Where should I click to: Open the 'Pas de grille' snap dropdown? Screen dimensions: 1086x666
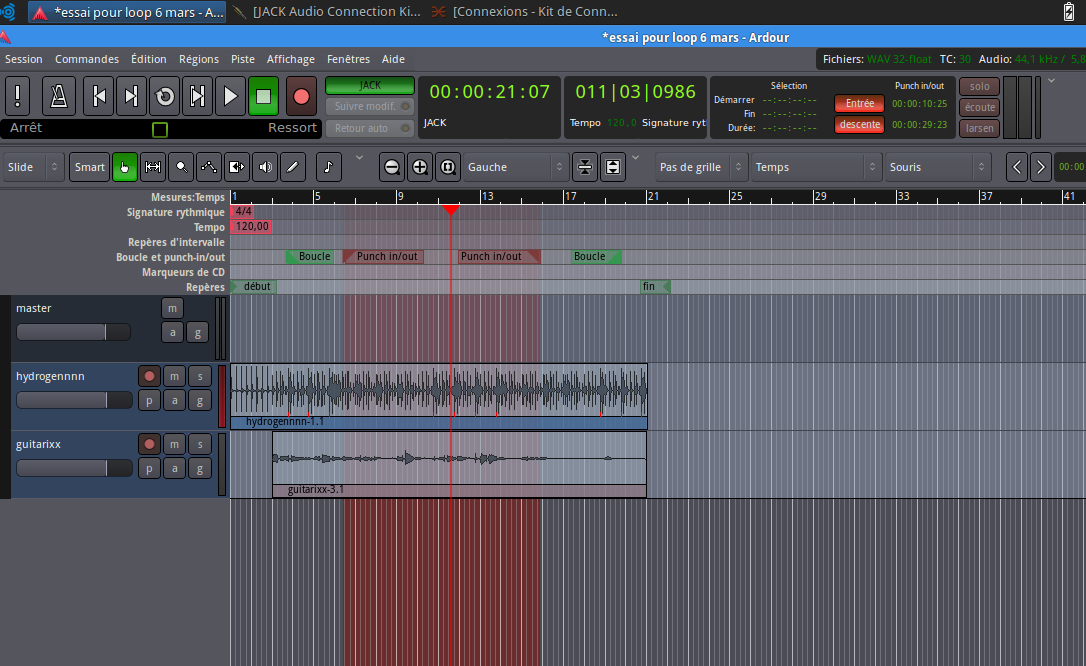tap(701, 167)
